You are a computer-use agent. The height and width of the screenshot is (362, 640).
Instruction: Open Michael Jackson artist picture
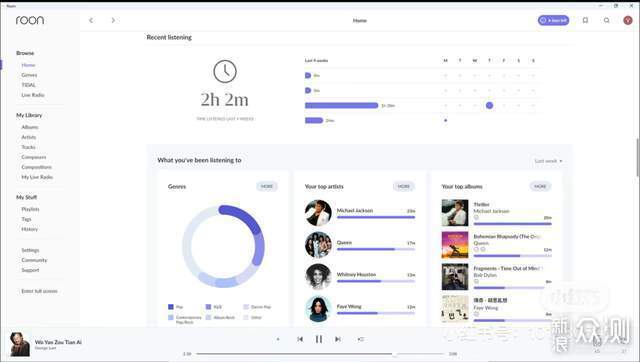pyautogui.click(x=318, y=213)
